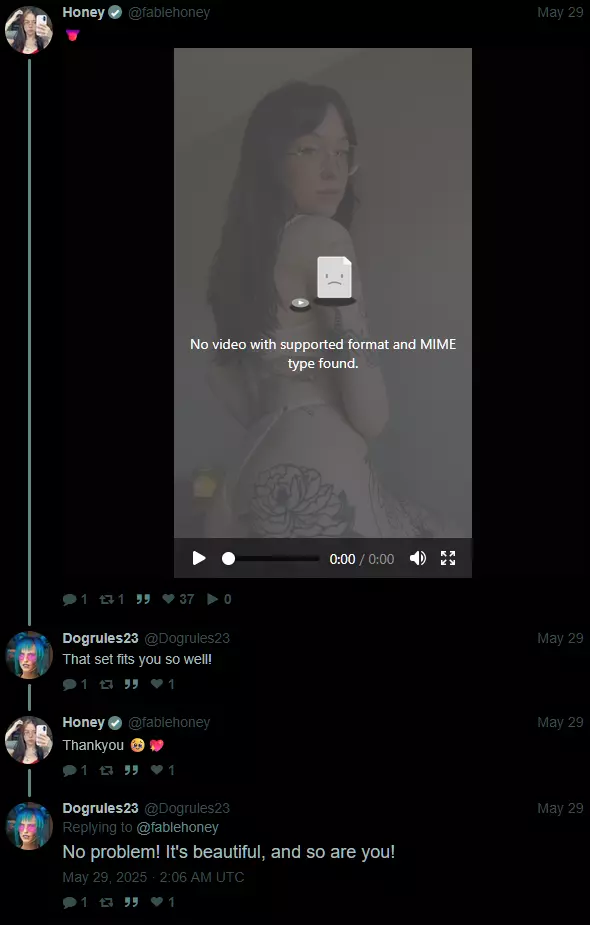Quote Honey's "Thankyou" reply

point(131,770)
